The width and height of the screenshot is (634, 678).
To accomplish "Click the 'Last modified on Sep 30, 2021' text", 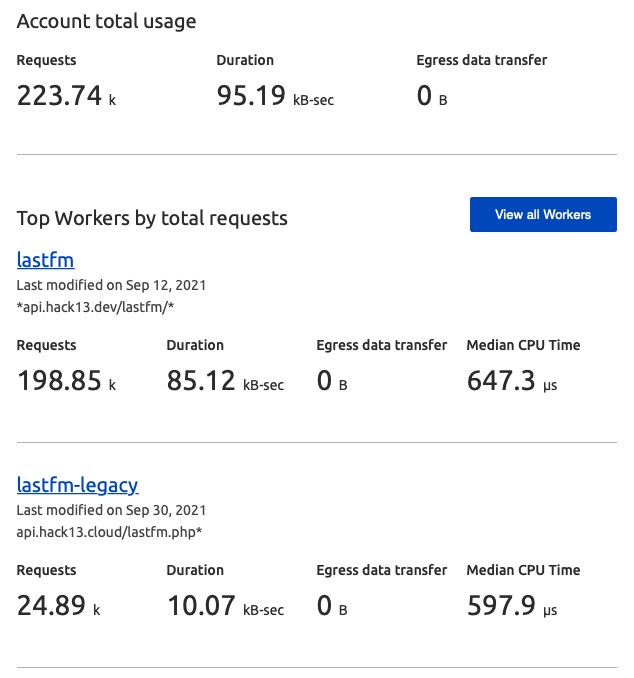I will pos(111,510).
